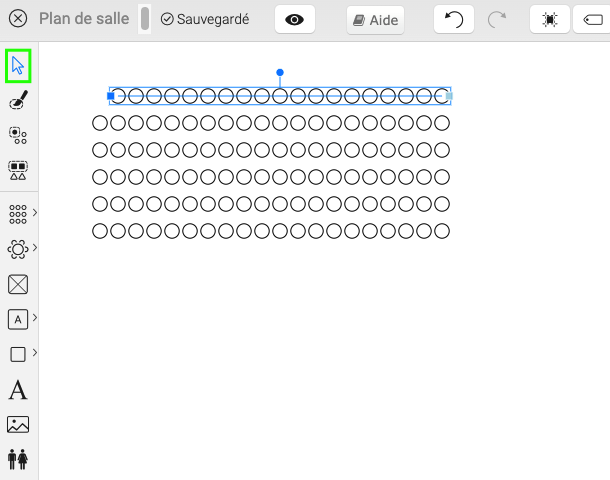This screenshot has width=610, height=480.
Task: Select the general admission area tool
Action: click(x=18, y=319)
